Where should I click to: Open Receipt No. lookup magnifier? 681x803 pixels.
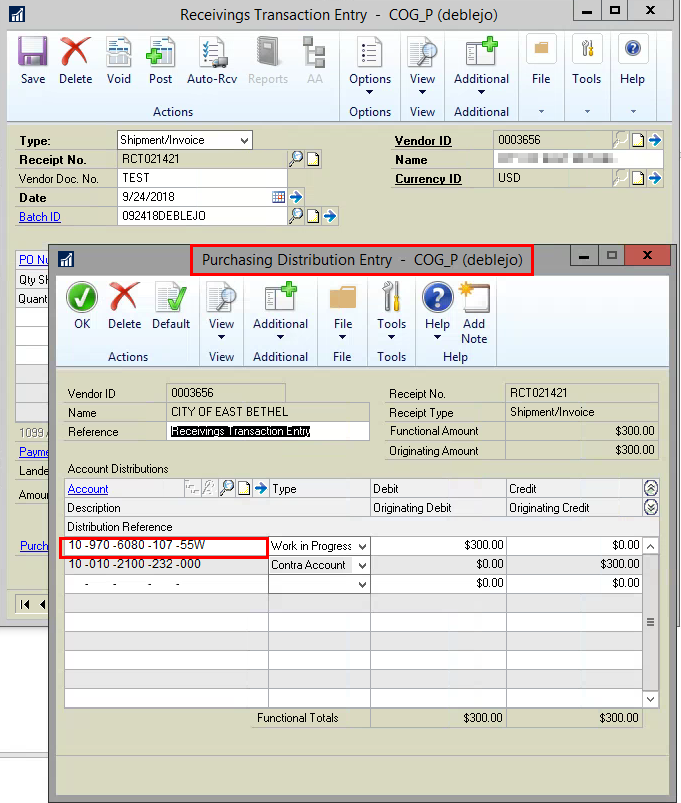click(295, 159)
